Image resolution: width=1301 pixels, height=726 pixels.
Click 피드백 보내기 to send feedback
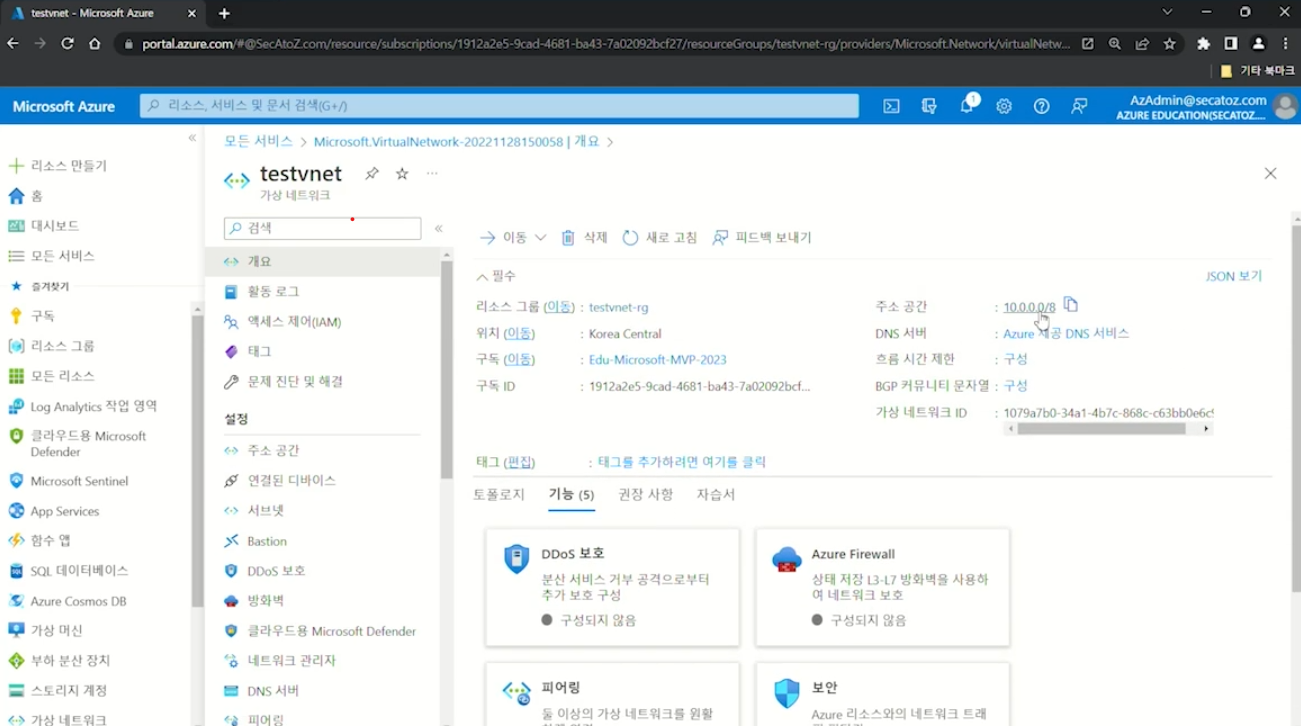(762, 238)
